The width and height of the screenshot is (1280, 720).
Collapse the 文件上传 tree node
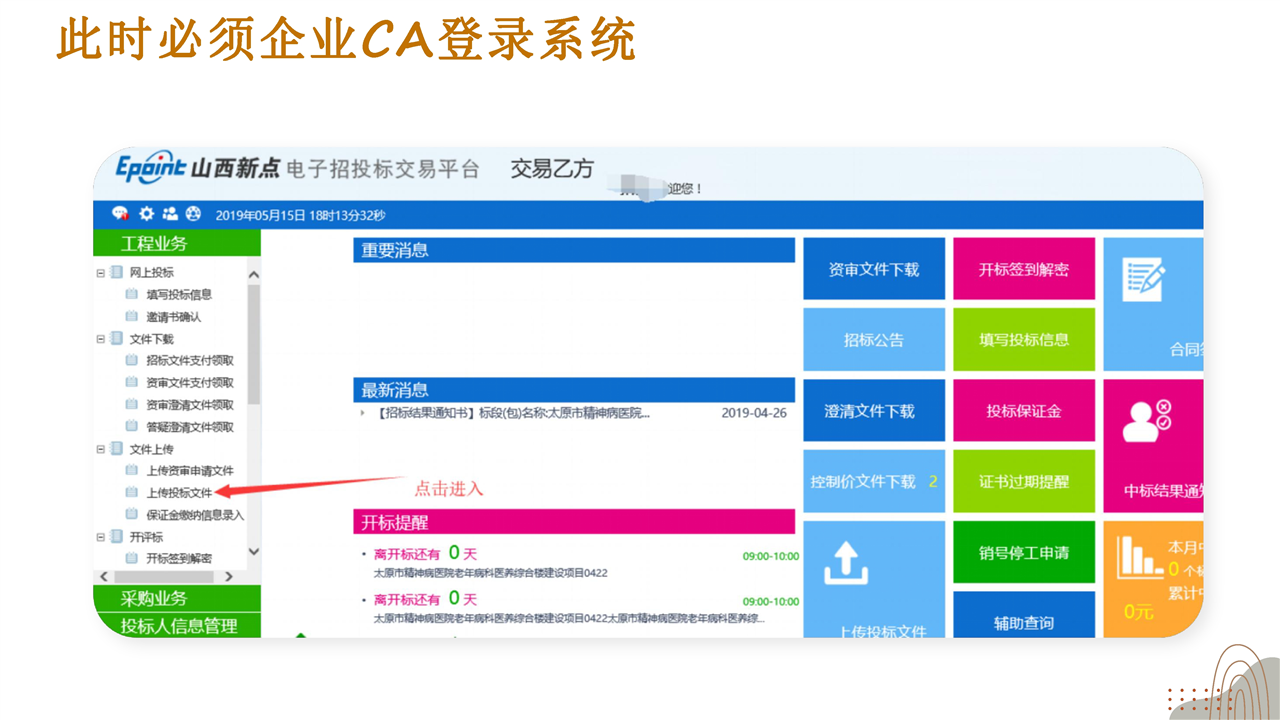coord(101,449)
